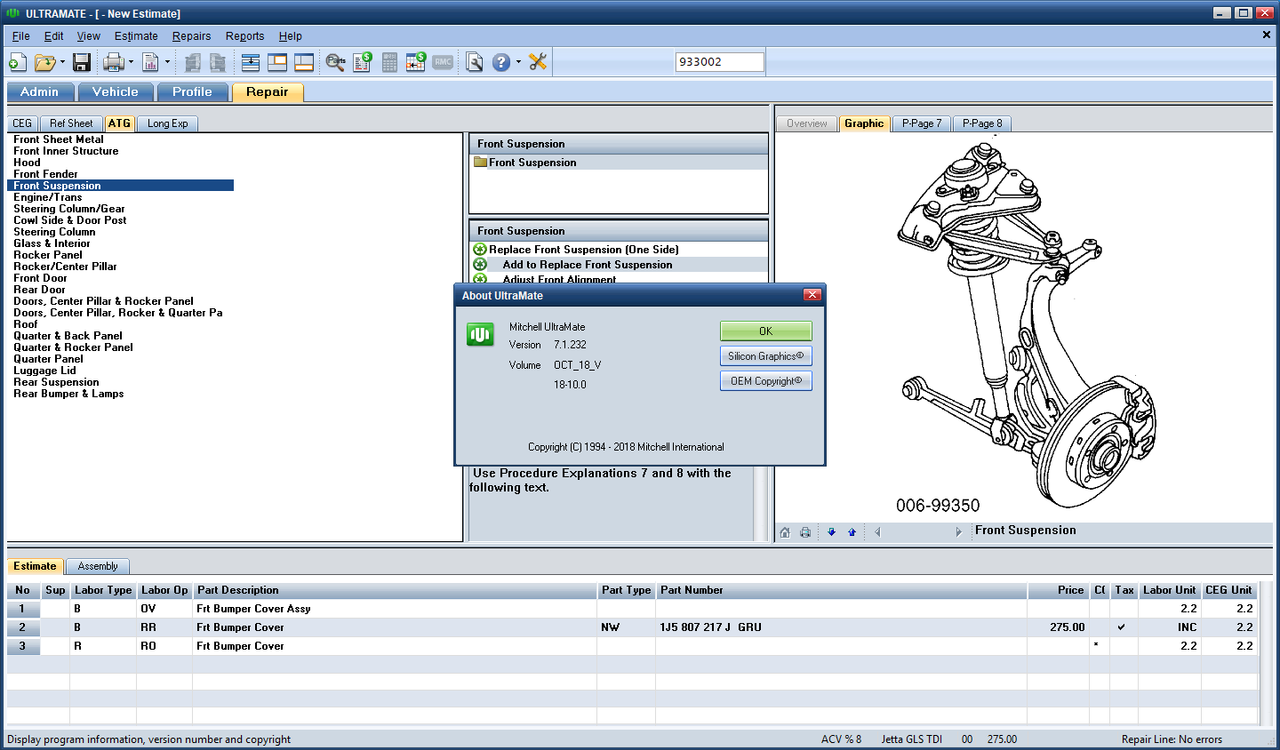
Task: Click the report document chart icon
Action: 150,62
